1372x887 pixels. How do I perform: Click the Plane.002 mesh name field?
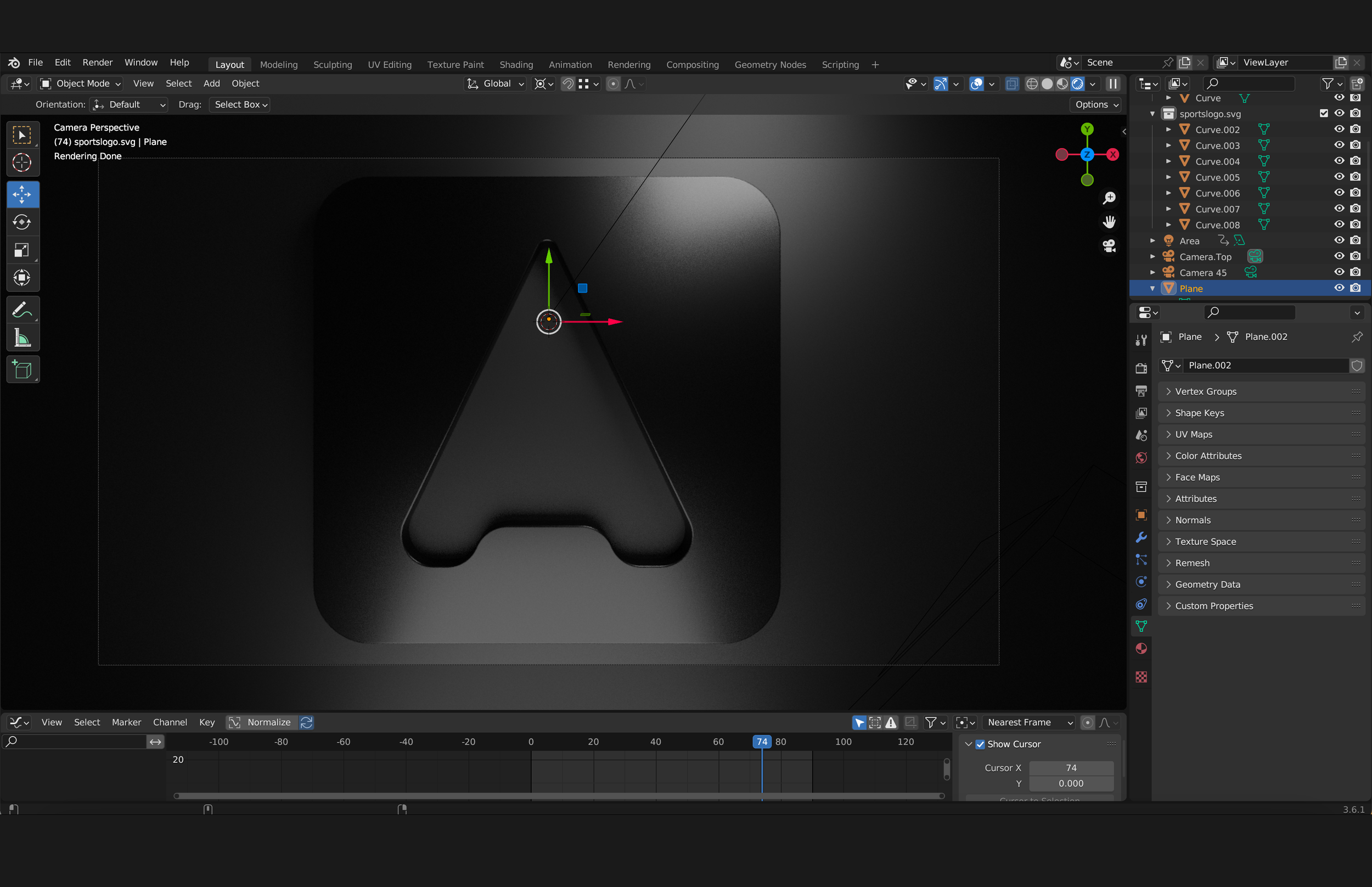tap(1266, 366)
